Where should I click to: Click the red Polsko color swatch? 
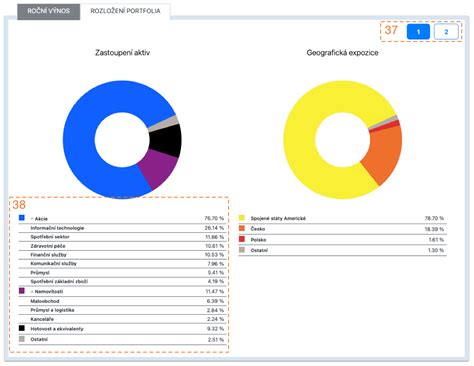[242, 239]
